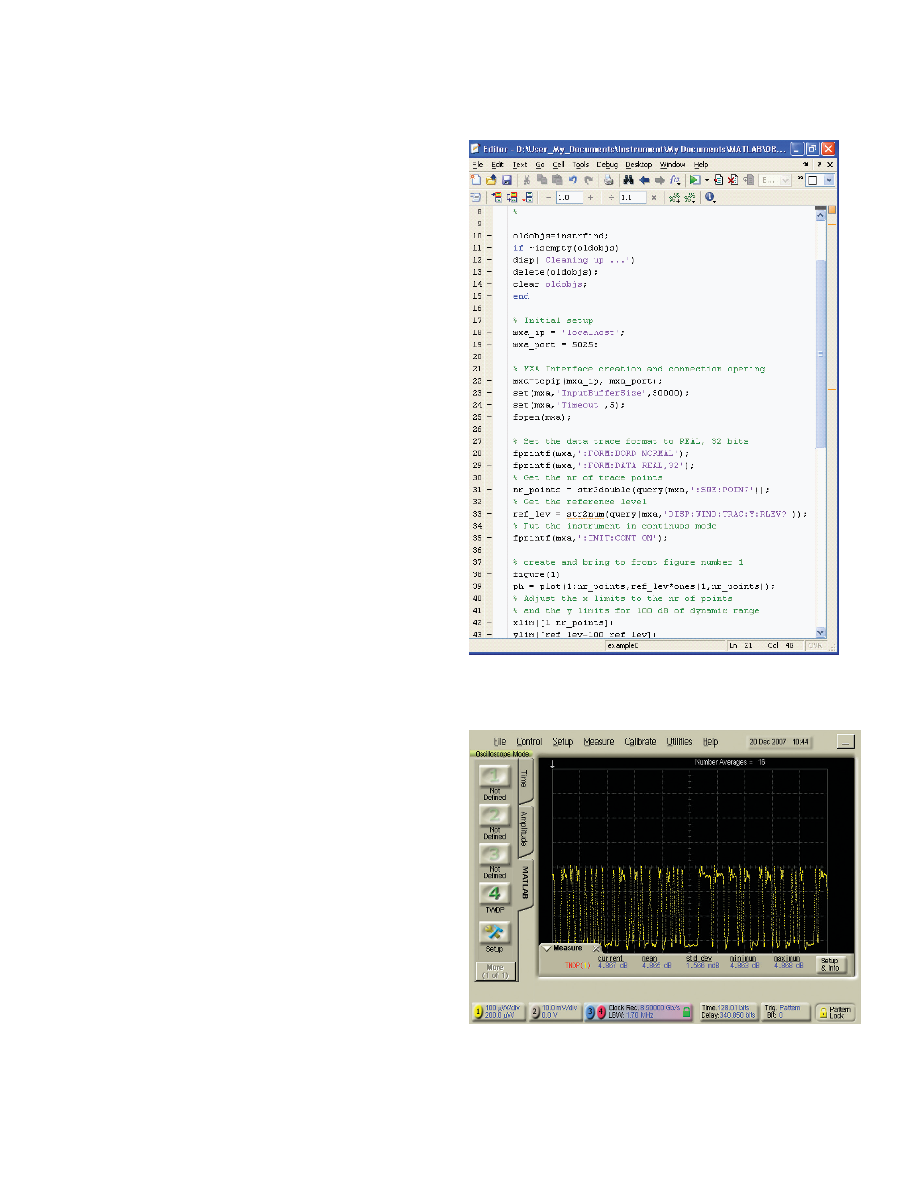
Task: Run the script with the green play icon
Action: (695, 180)
